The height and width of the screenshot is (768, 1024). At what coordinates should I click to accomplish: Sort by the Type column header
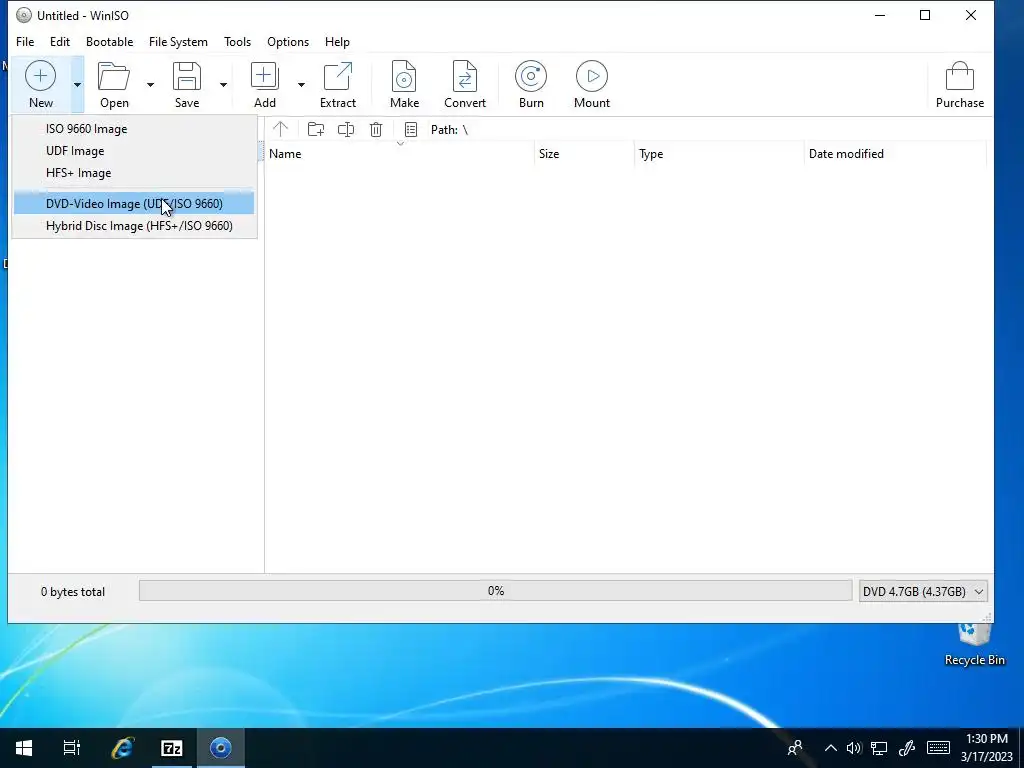pos(719,154)
